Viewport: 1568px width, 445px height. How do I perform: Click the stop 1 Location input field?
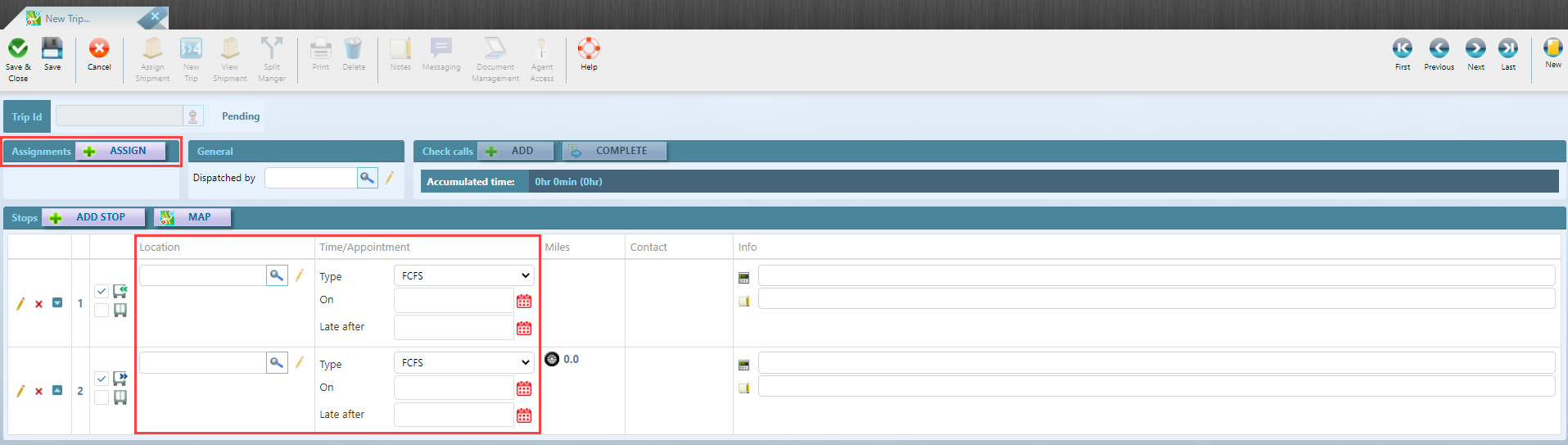[x=202, y=276]
